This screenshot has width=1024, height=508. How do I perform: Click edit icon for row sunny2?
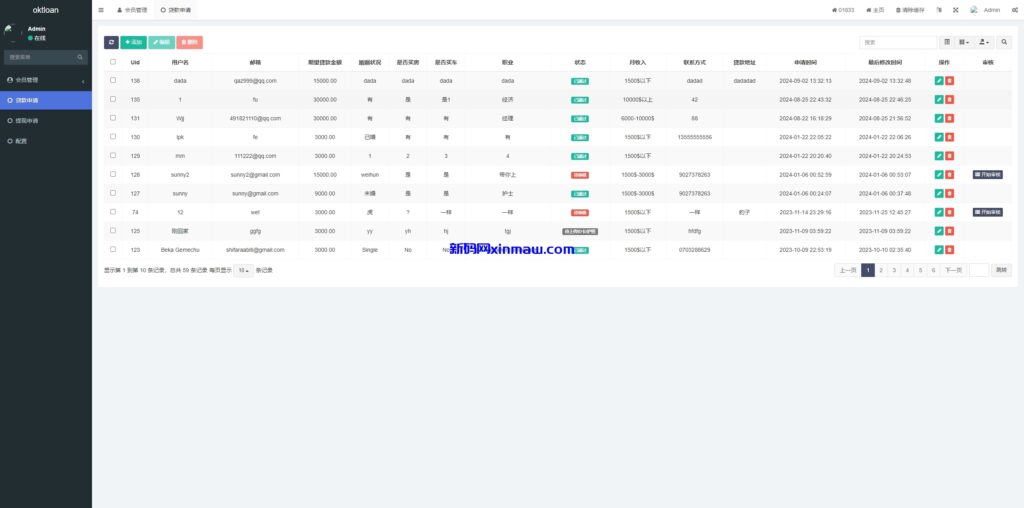coord(938,174)
